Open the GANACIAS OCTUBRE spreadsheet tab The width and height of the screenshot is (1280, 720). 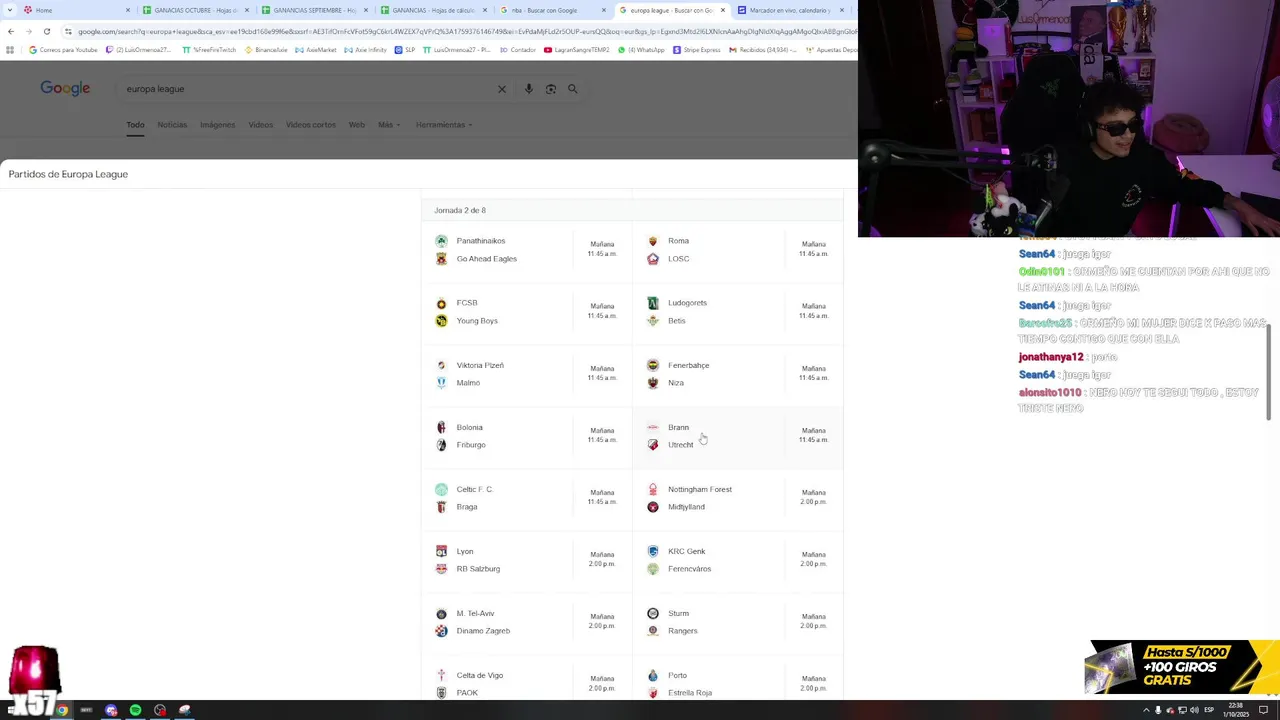[x=194, y=10]
